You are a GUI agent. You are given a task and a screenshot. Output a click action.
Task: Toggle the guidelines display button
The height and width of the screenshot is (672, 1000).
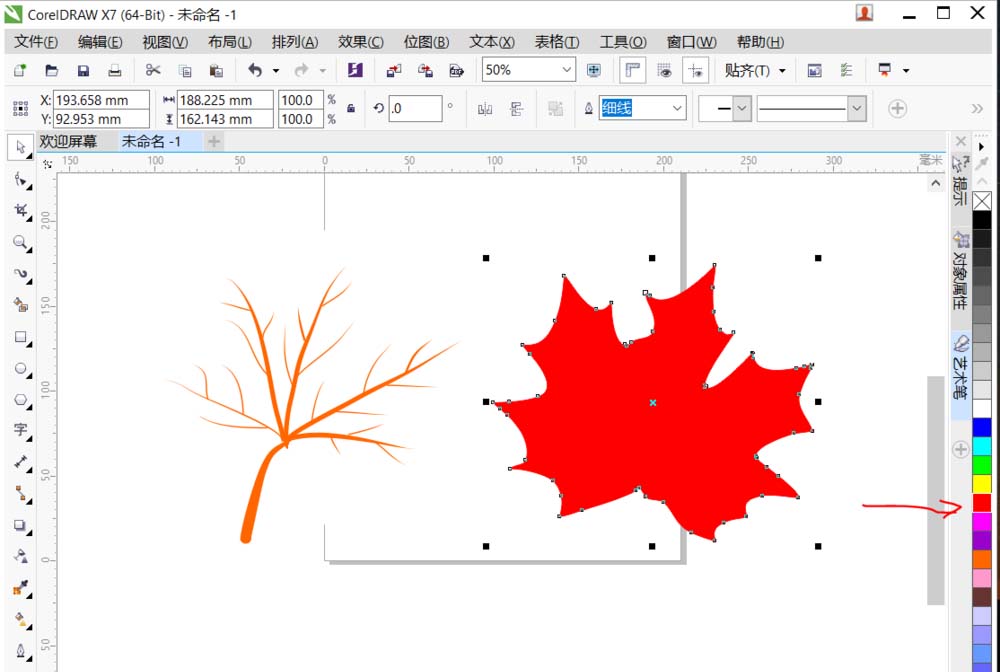tap(696, 70)
